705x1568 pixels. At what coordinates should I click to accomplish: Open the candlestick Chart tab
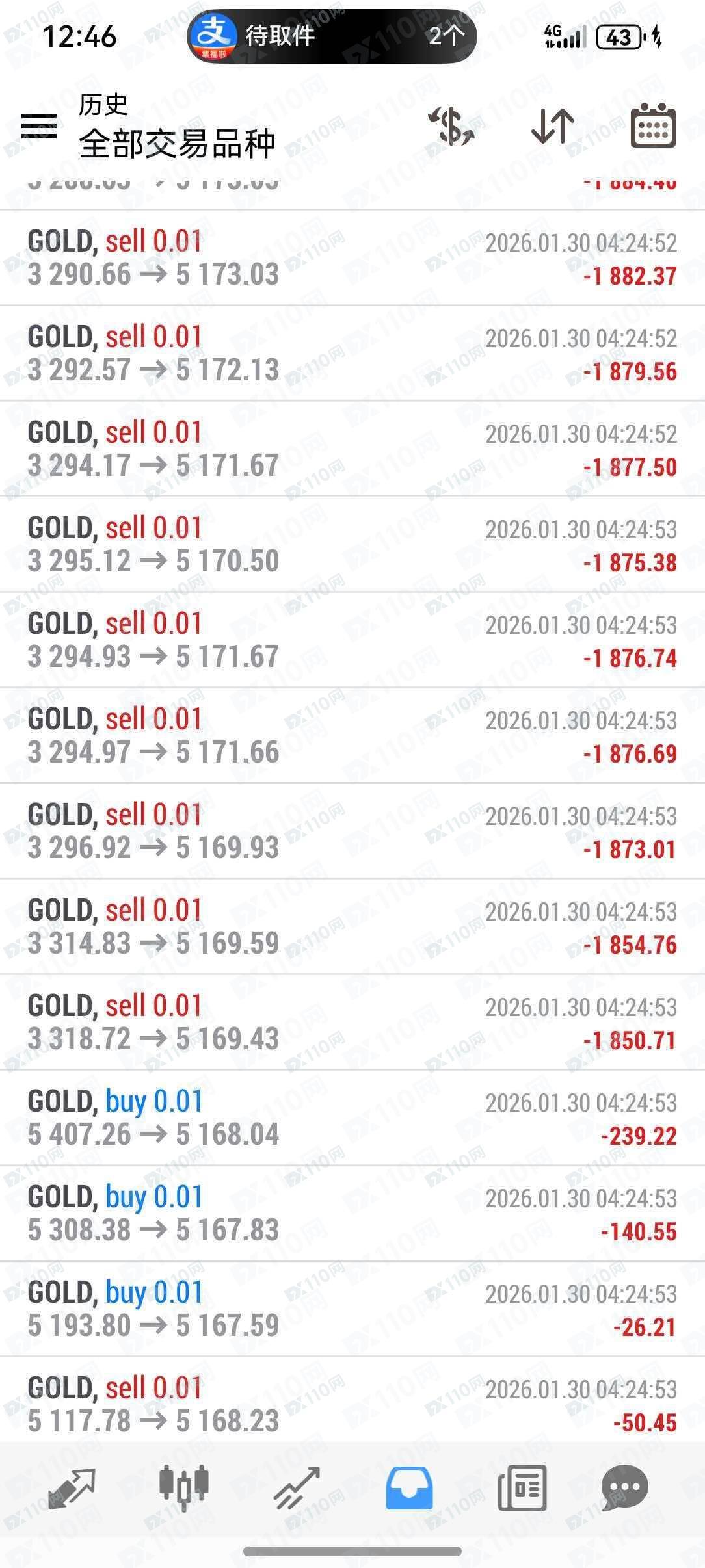(x=183, y=1488)
